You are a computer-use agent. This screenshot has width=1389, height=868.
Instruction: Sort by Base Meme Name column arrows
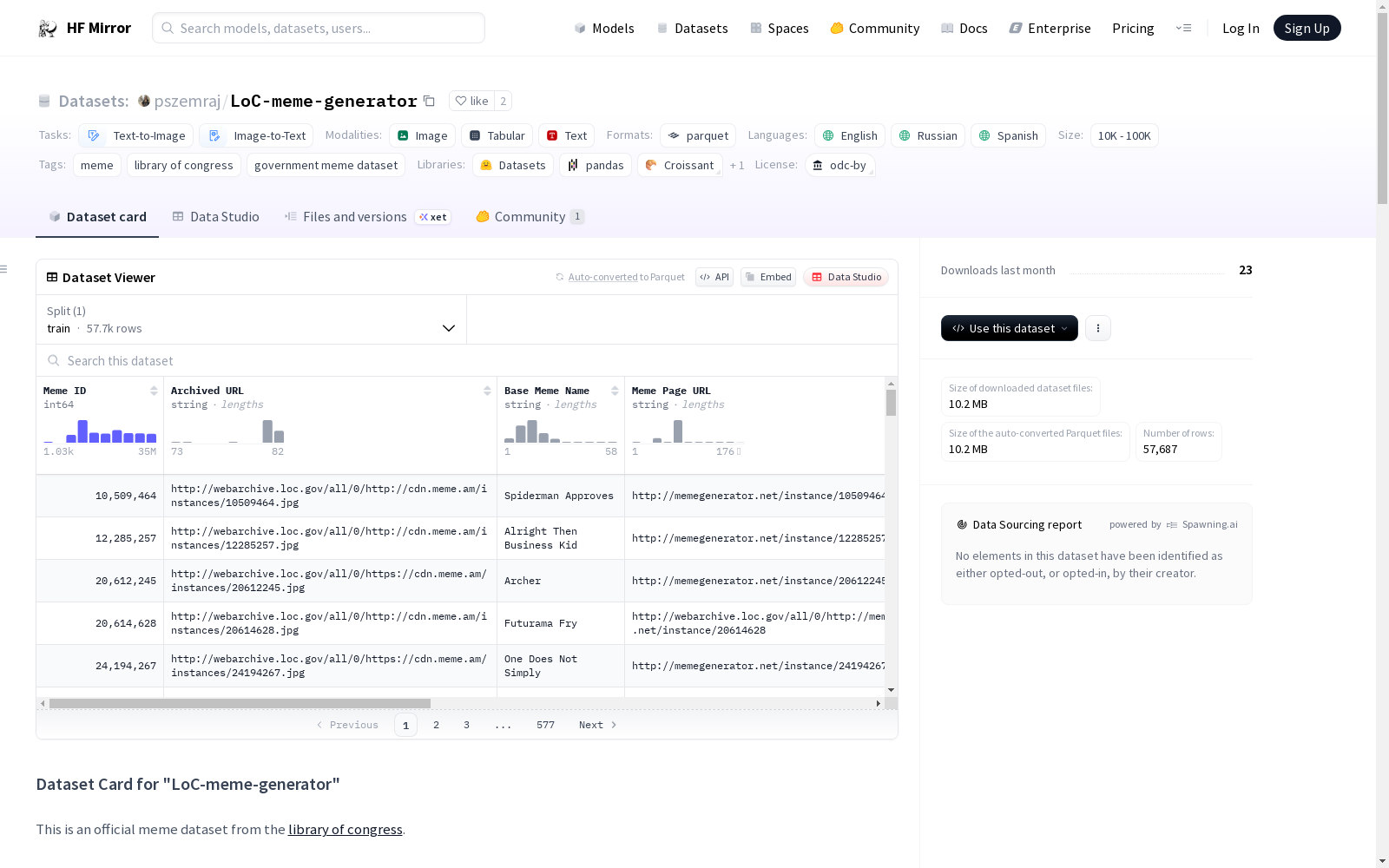(x=615, y=391)
